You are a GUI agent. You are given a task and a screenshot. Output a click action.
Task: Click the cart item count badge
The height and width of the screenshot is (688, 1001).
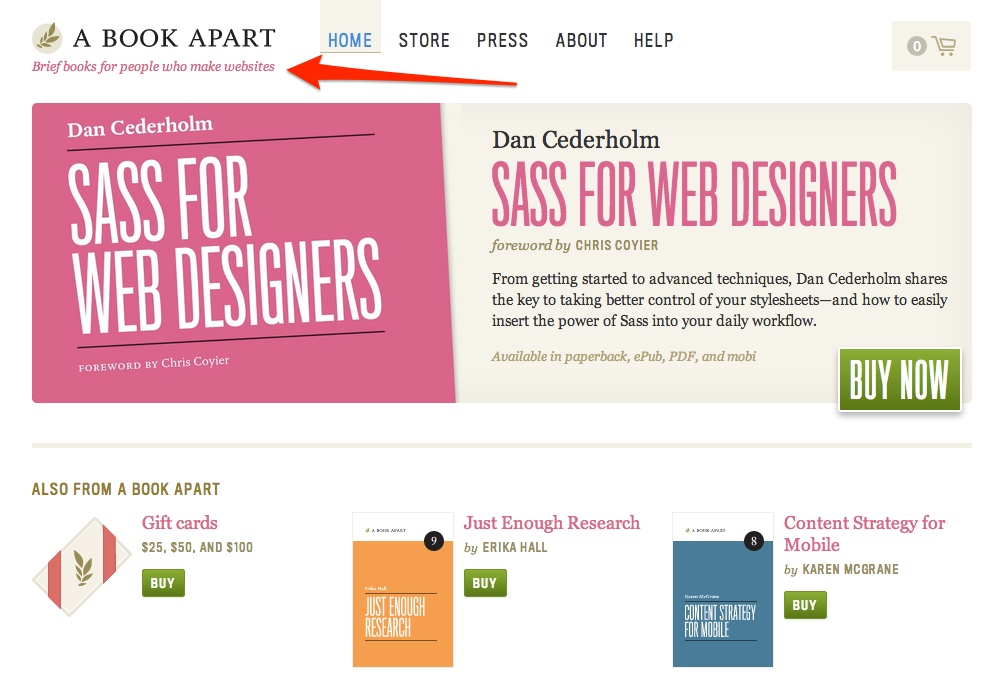point(917,46)
